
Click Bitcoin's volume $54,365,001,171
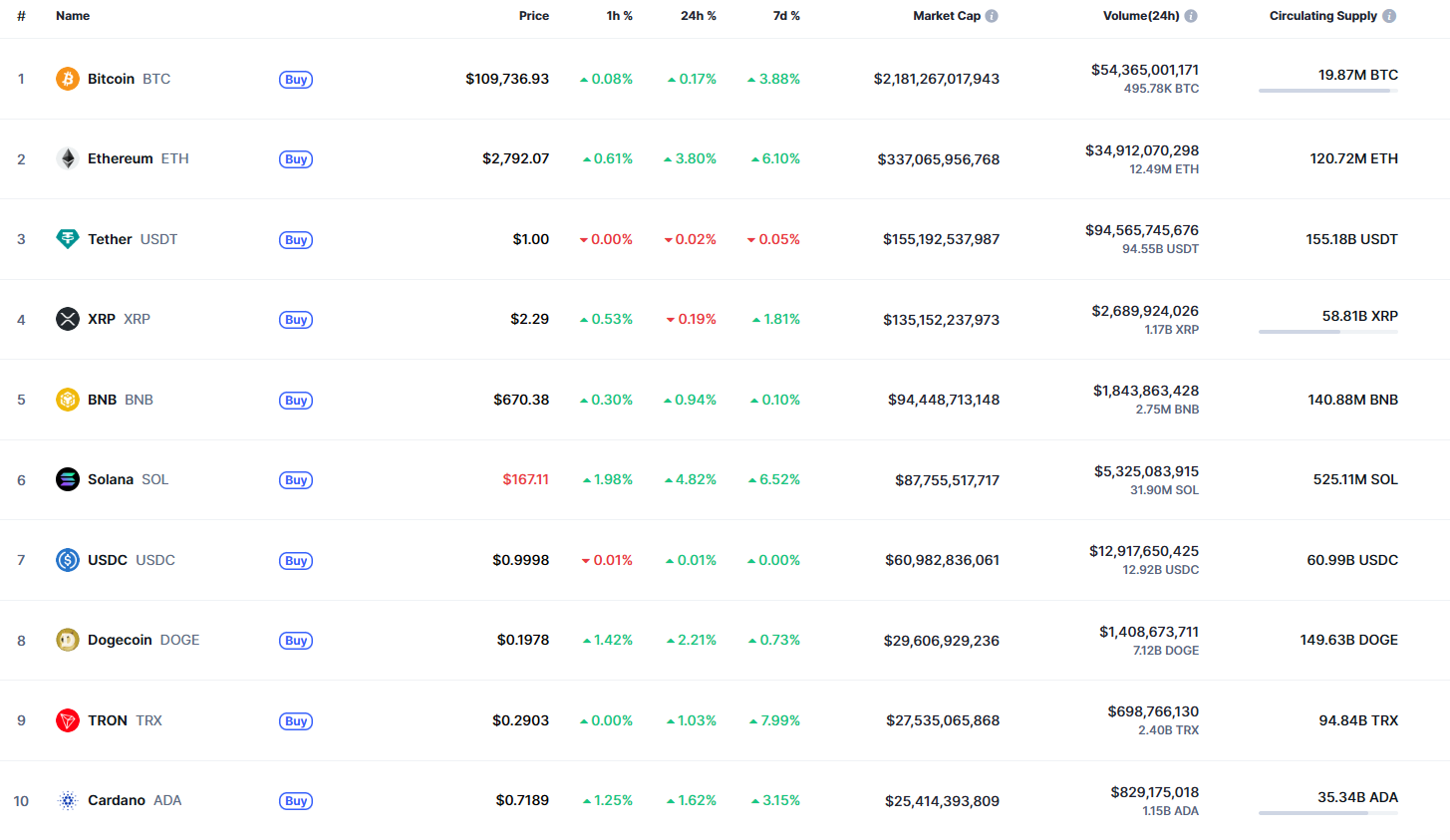click(x=1145, y=70)
